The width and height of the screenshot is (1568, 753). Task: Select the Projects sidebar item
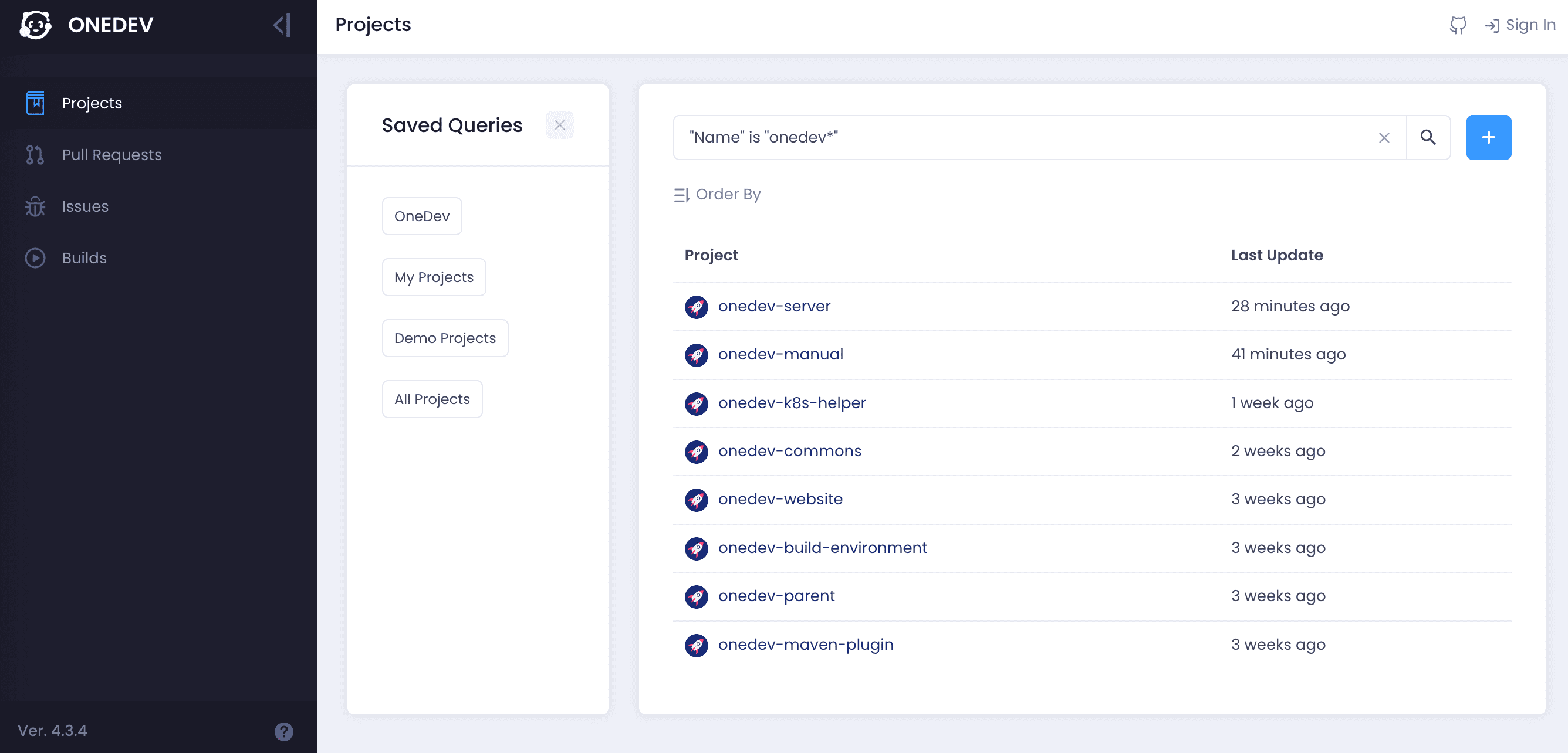[92, 103]
